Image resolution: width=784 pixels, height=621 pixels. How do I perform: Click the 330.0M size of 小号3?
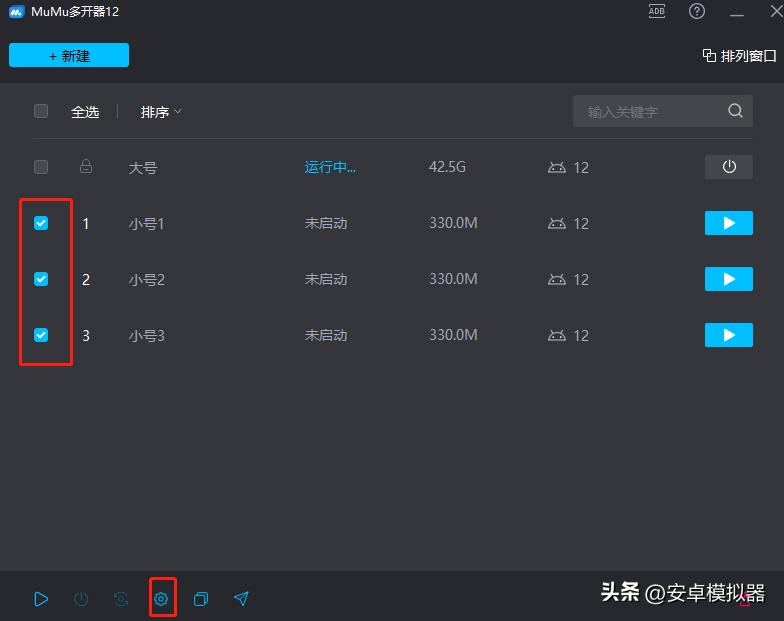pyautogui.click(x=454, y=334)
